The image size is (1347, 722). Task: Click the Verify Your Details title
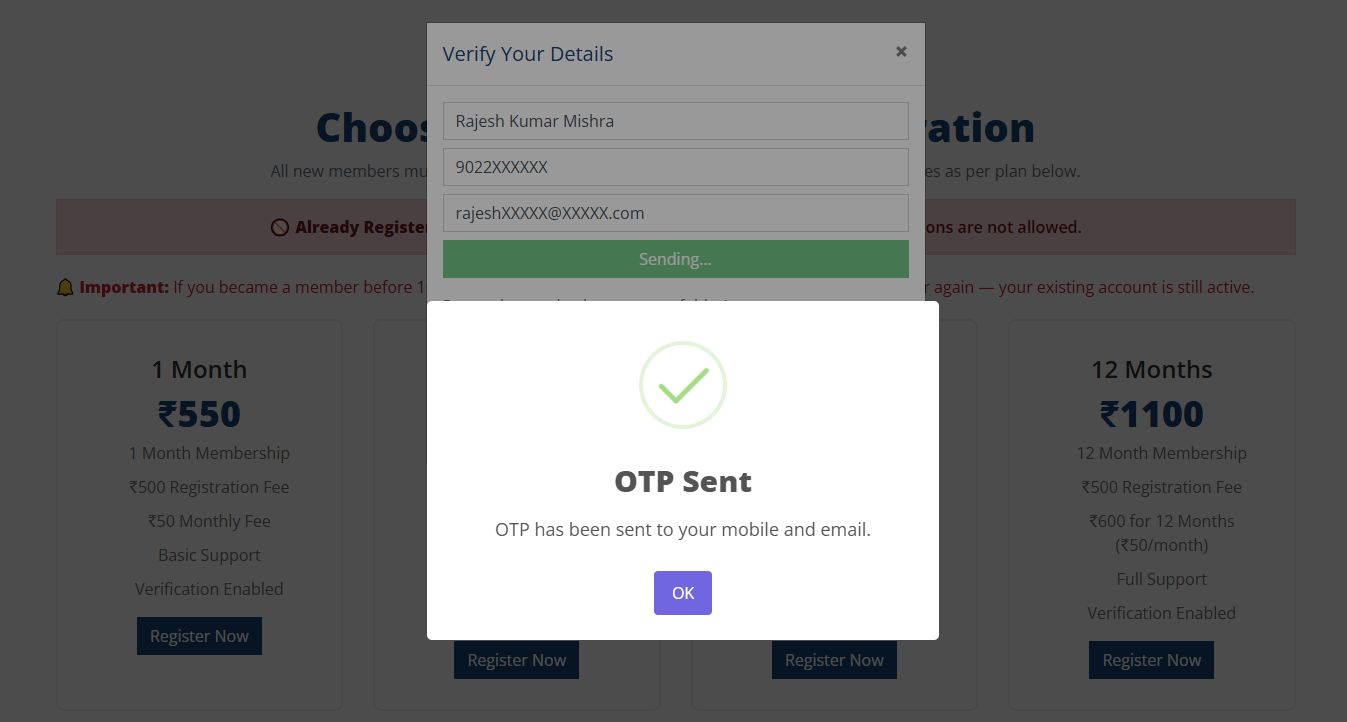pos(528,54)
